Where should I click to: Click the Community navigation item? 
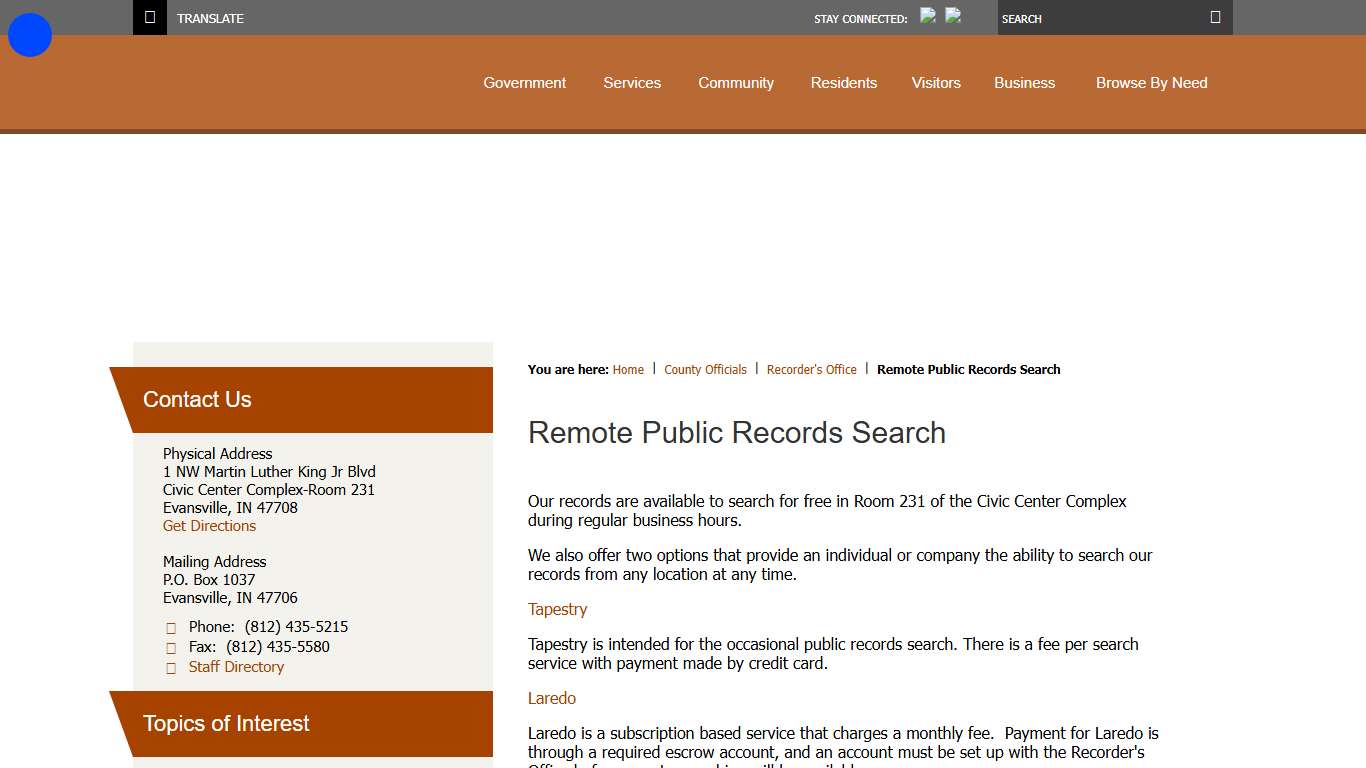(736, 83)
